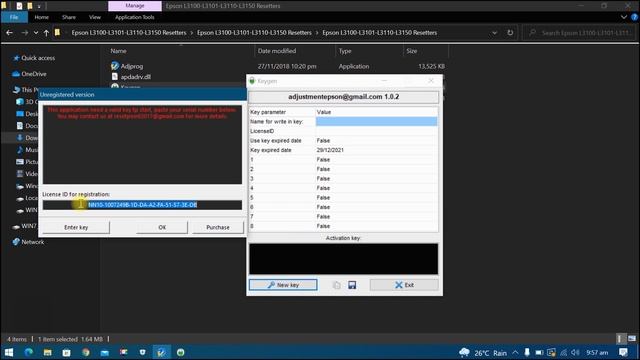Open the File menu in Explorer
The height and width of the screenshot is (360, 640).
coord(14,17)
